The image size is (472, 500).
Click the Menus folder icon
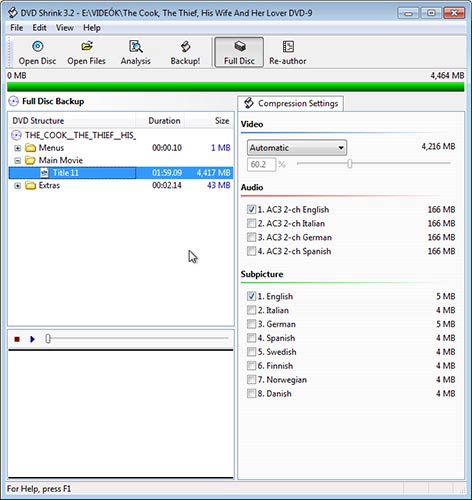pyautogui.click(x=30, y=148)
